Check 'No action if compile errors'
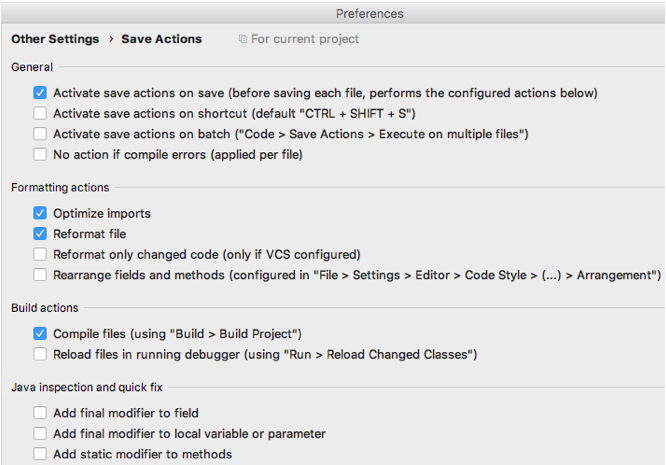 point(40,155)
